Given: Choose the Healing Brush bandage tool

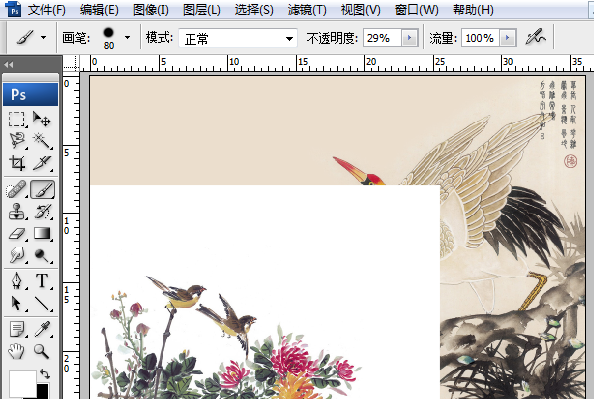Looking at the screenshot, I should (x=17, y=189).
